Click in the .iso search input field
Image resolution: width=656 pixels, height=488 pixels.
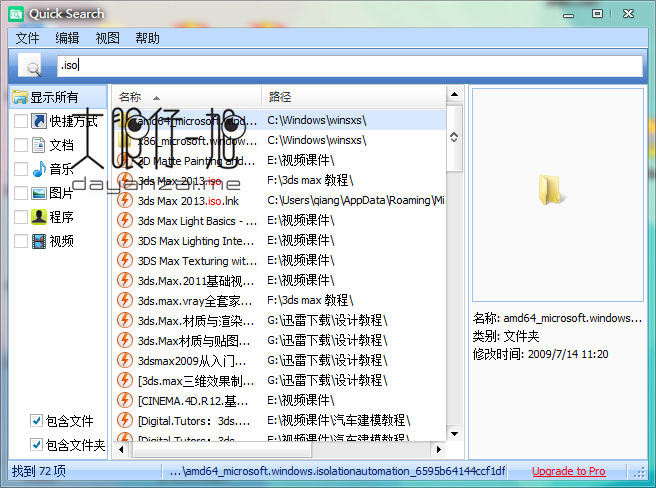click(x=350, y=66)
